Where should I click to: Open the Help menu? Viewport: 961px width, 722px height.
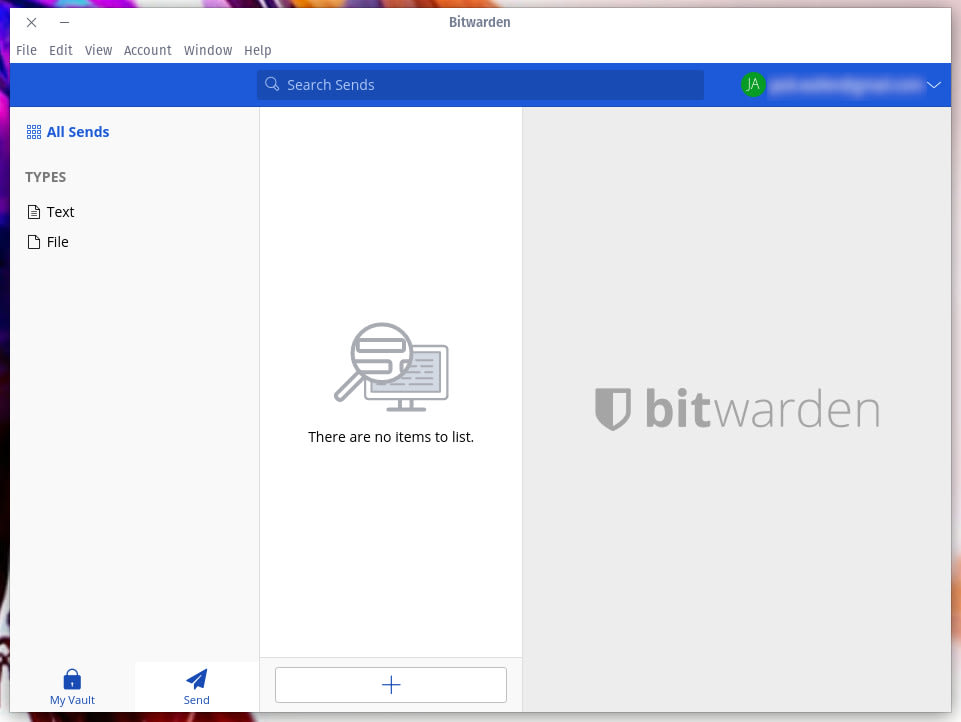coord(257,50)
